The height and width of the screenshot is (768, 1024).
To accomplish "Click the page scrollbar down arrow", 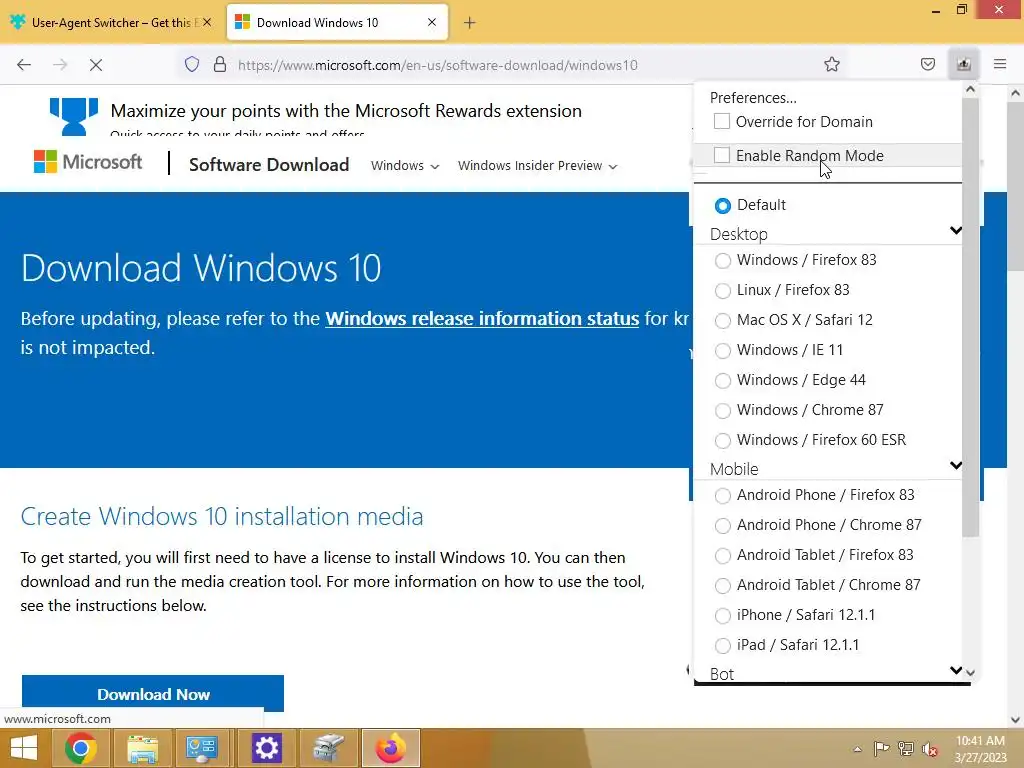I will (1015, 720).
